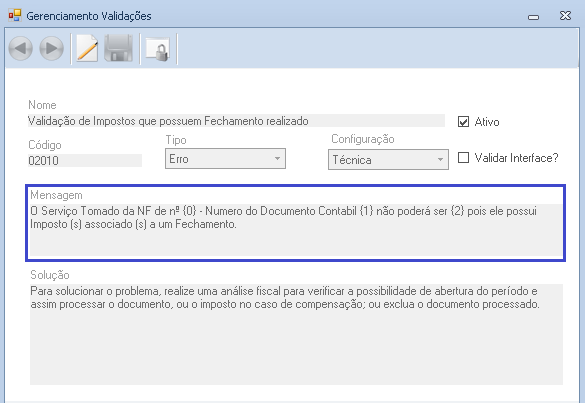585x403 pixels.
Task: Click the floppy disk save icon
Action: coord(119,49)
